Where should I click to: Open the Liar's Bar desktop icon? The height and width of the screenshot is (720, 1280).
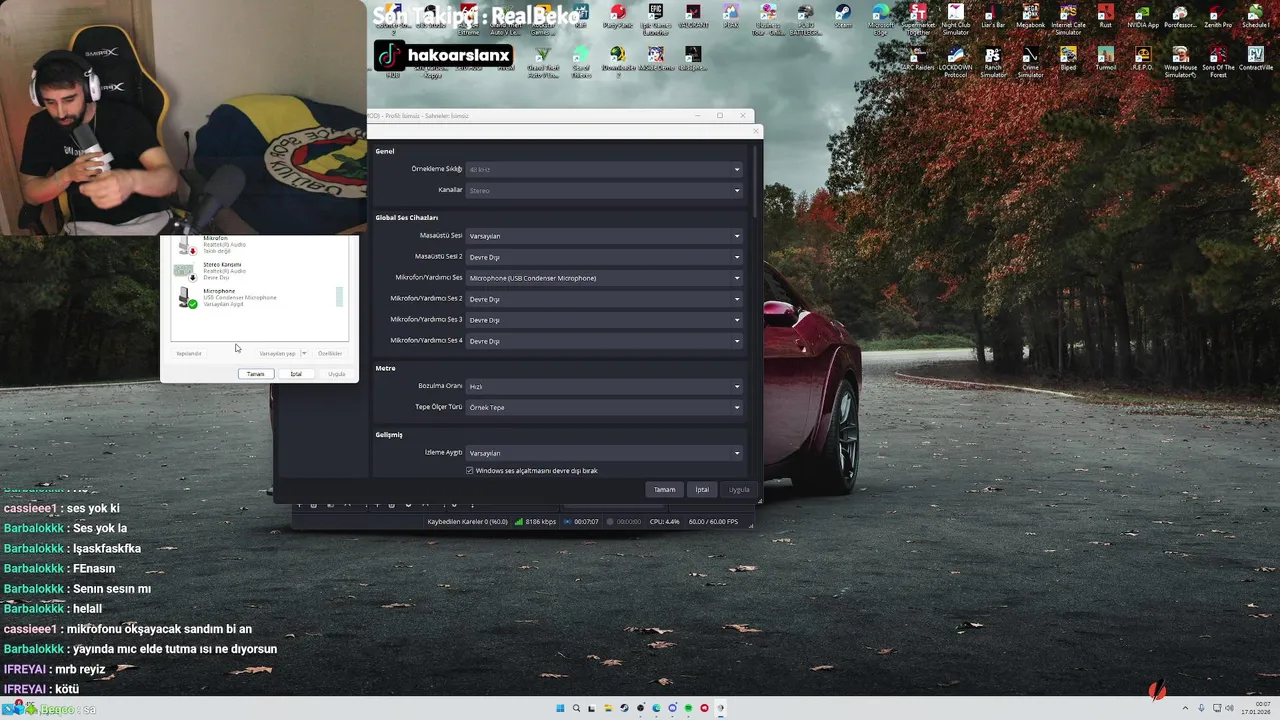(993, 18)
